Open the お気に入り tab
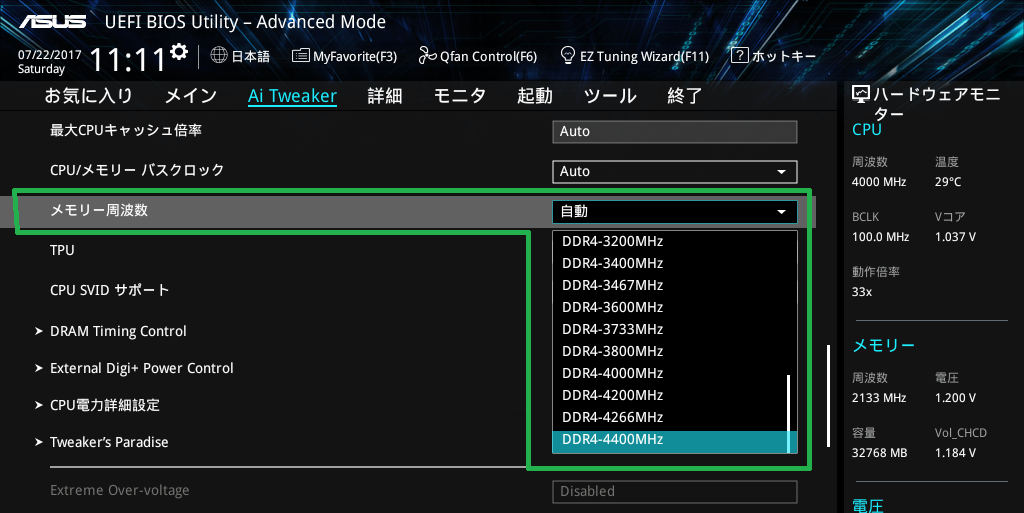The image size is (1024, 513). pos(88,96)
